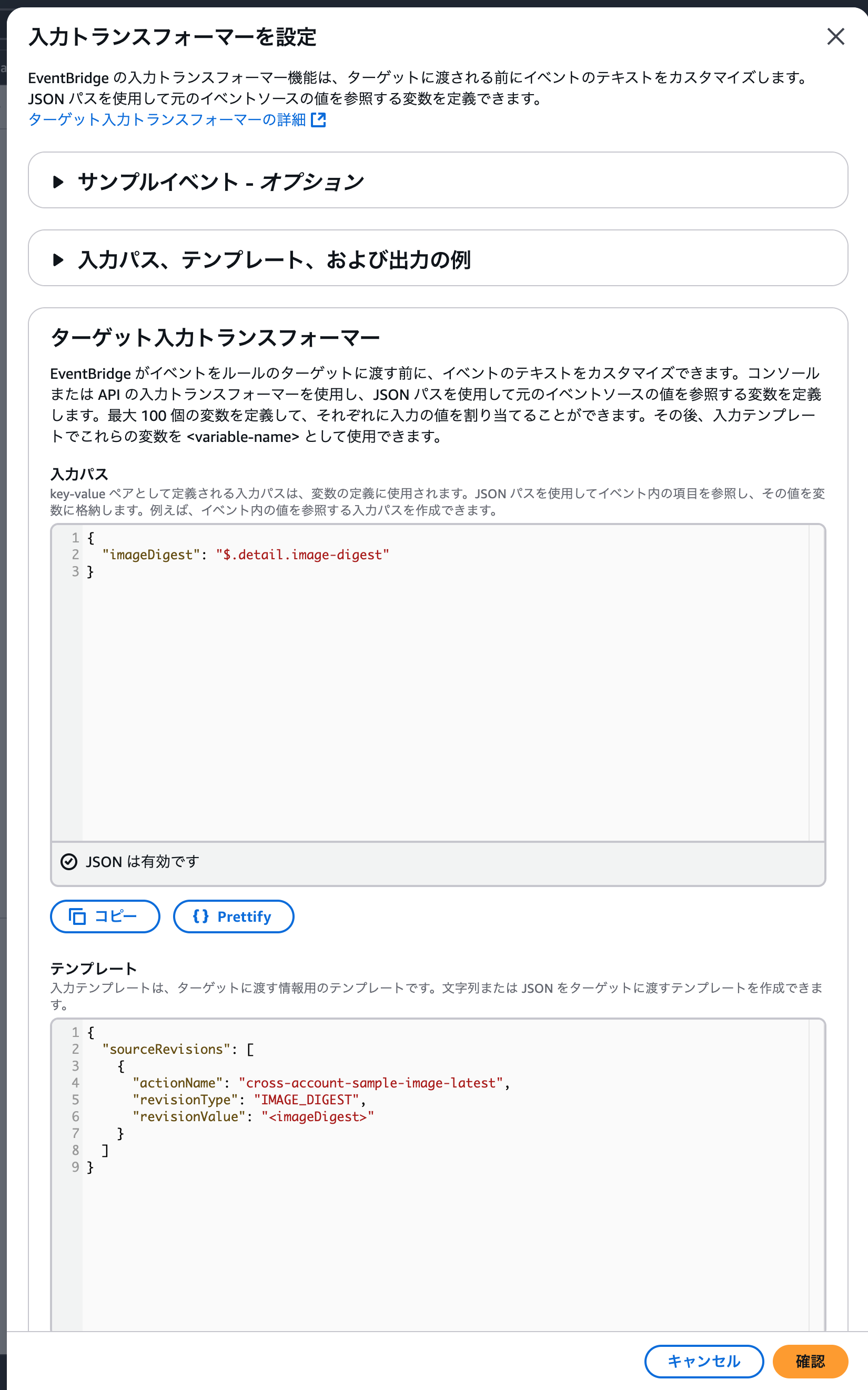This screenshot has width=868, height=1390.
Task: Click the copy icon in the コピー button
Action: 77,916
